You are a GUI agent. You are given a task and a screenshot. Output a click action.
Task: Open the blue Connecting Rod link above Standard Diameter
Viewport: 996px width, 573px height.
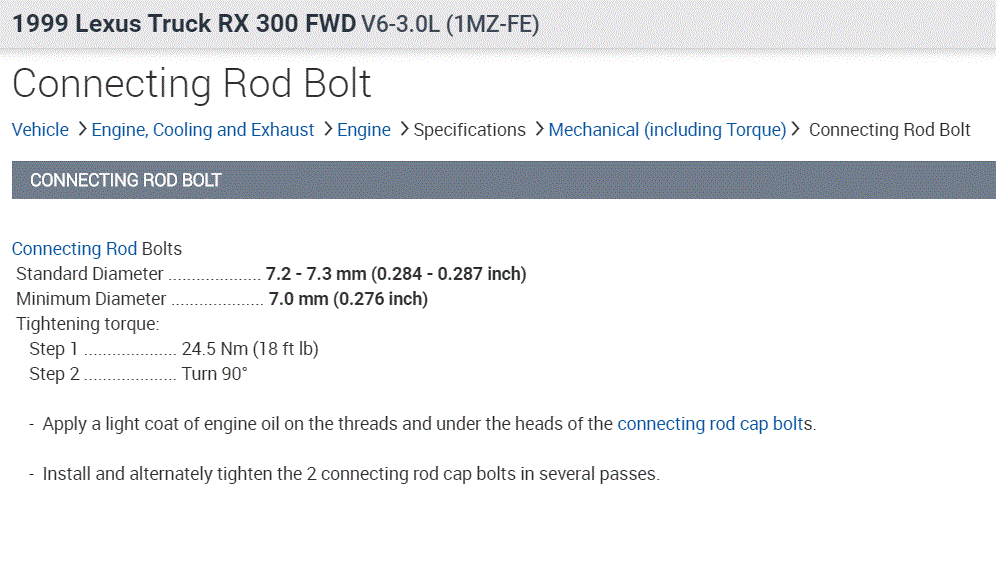pyautogui.click(x=74, y=249)
